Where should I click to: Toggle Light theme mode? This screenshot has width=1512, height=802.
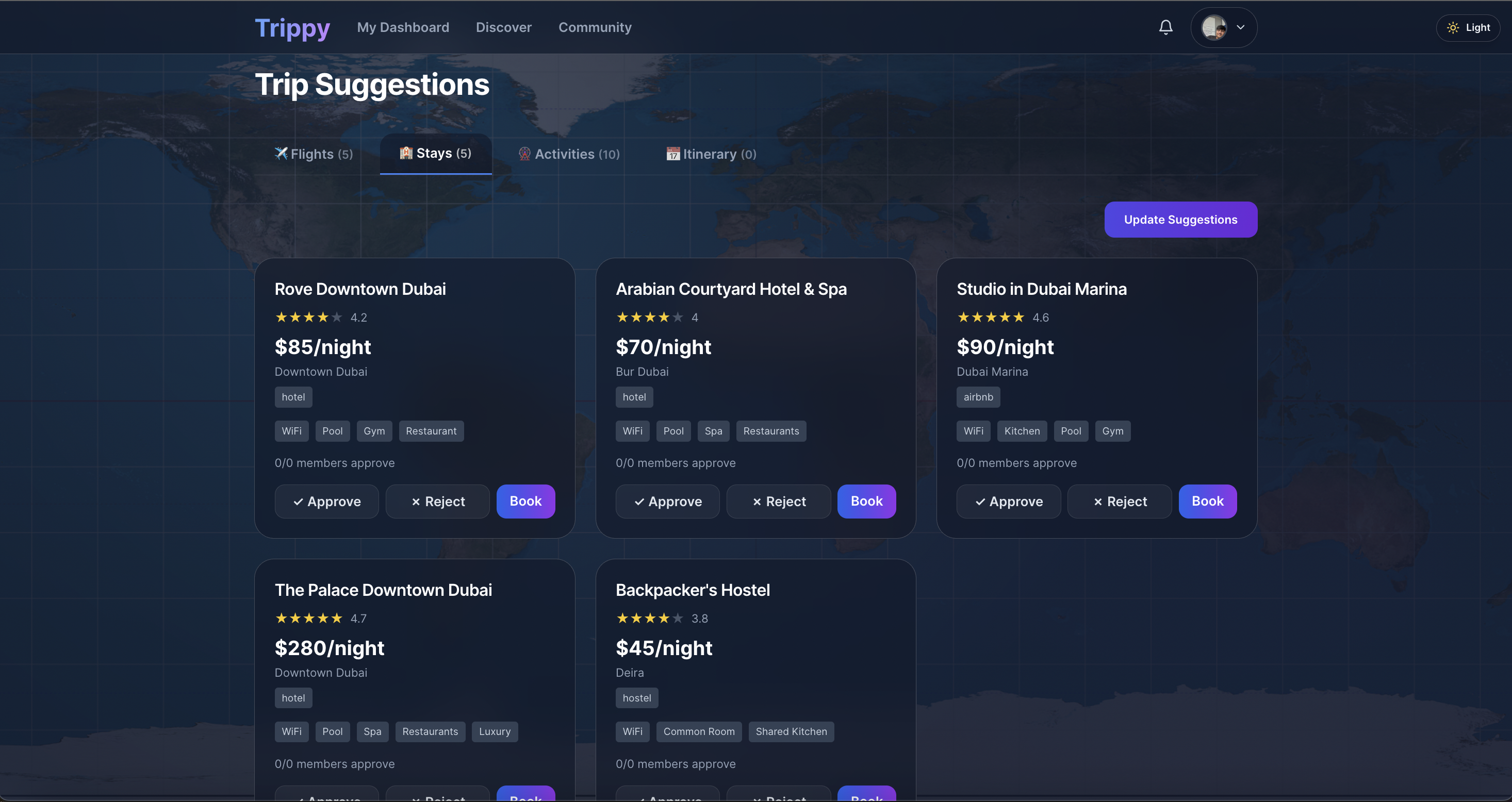pos(1468,27)
